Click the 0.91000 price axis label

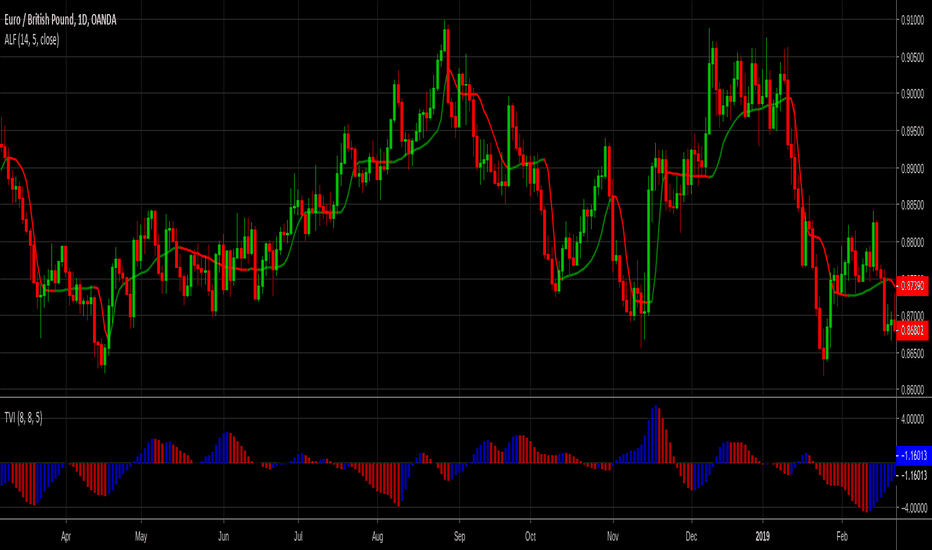pos(912,20)
